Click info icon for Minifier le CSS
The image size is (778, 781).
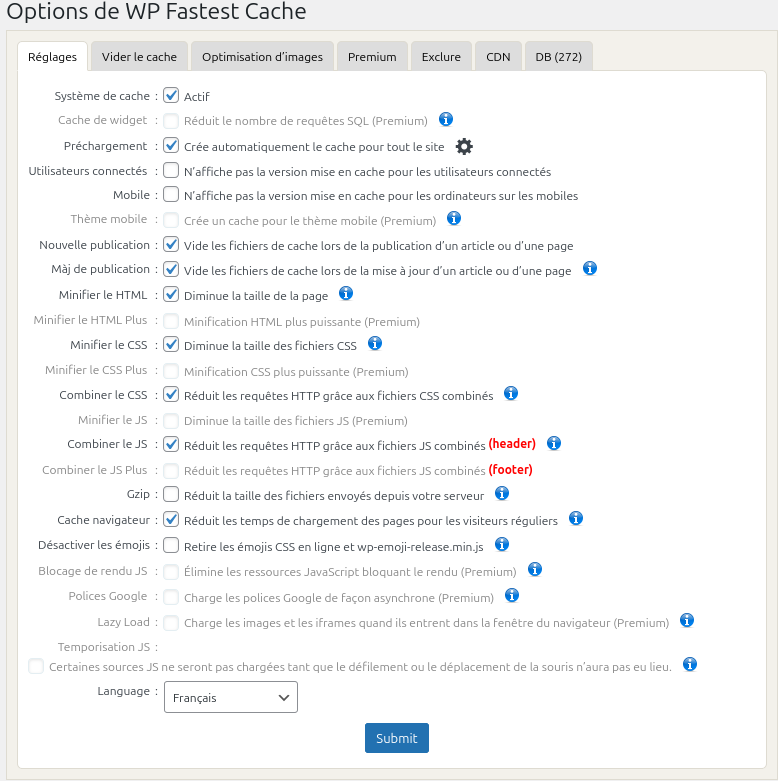375,343
